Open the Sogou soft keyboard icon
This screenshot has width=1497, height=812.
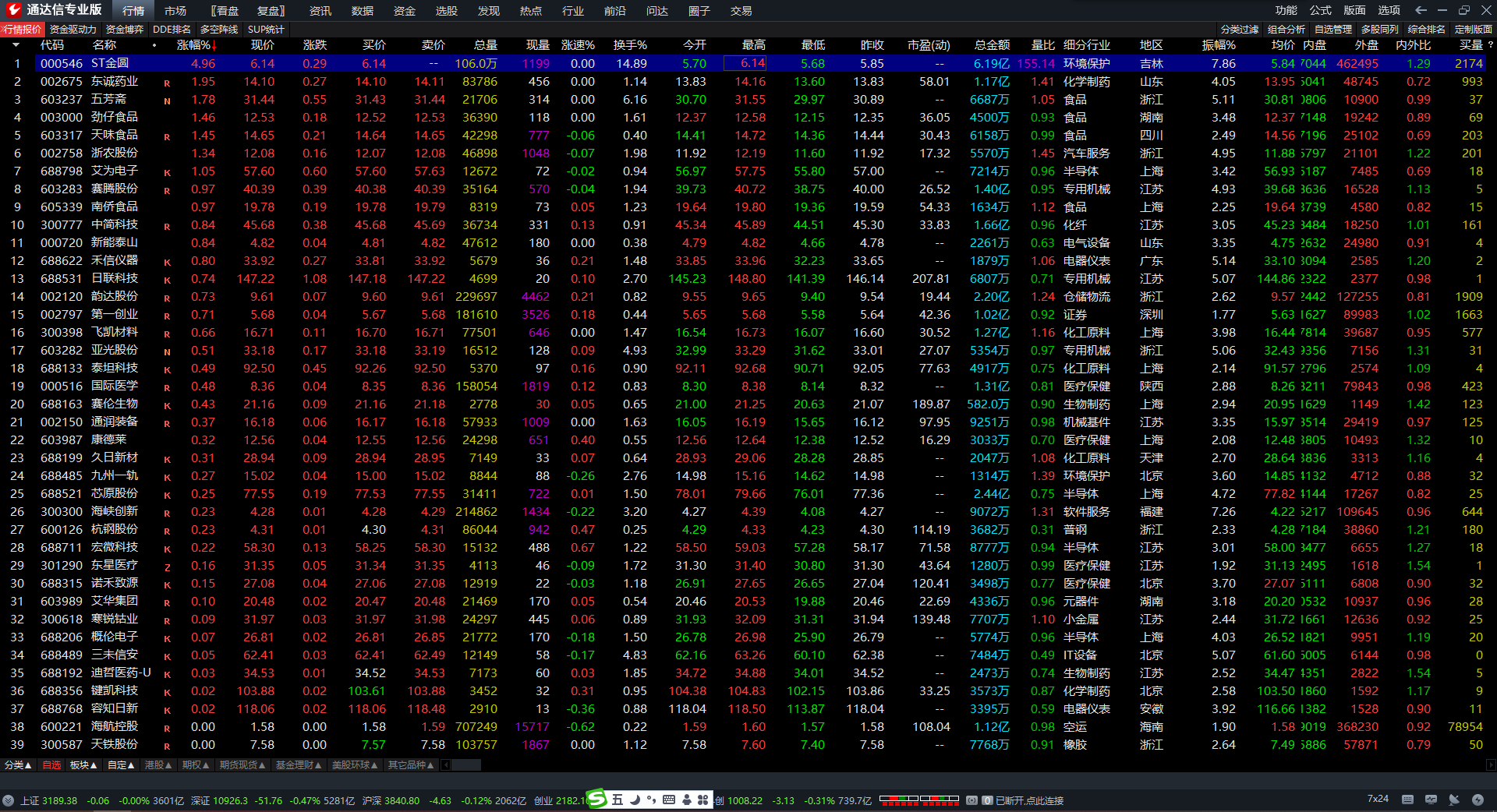669,800
